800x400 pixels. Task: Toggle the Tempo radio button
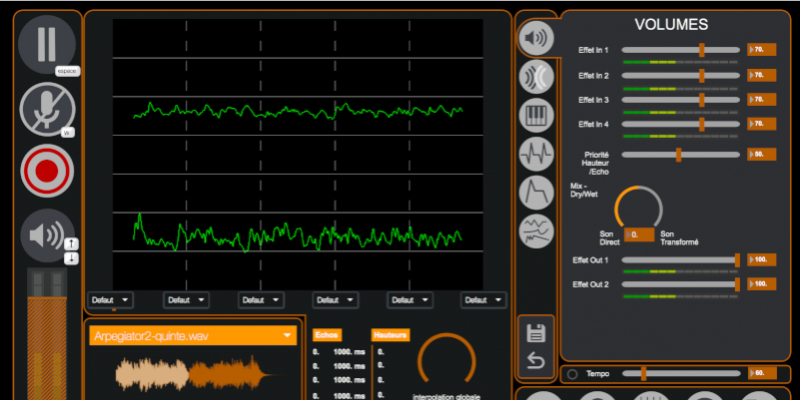click(572, 374)
